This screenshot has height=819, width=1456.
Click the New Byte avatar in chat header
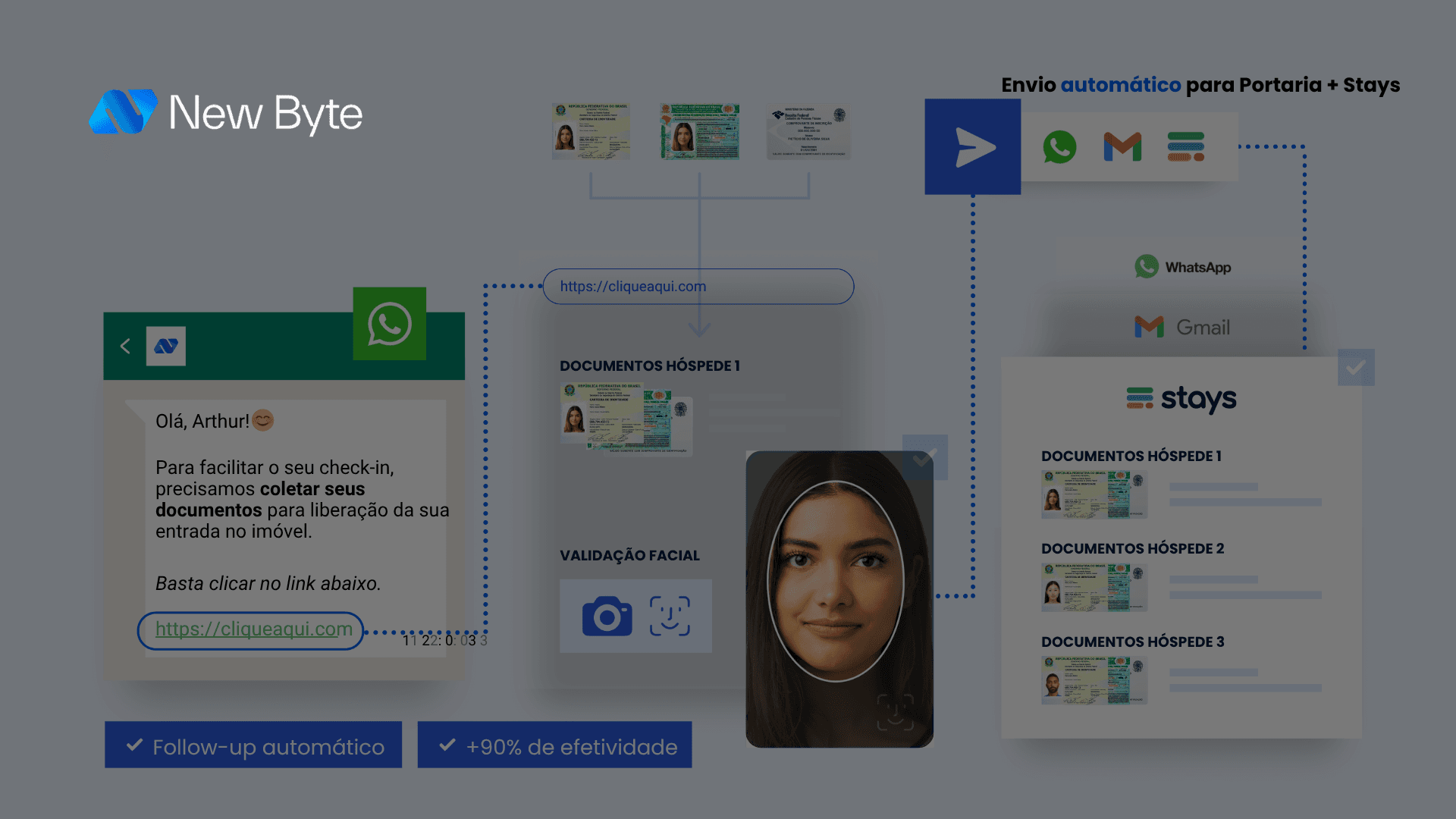pyautogui.click(x=166, y=347)
